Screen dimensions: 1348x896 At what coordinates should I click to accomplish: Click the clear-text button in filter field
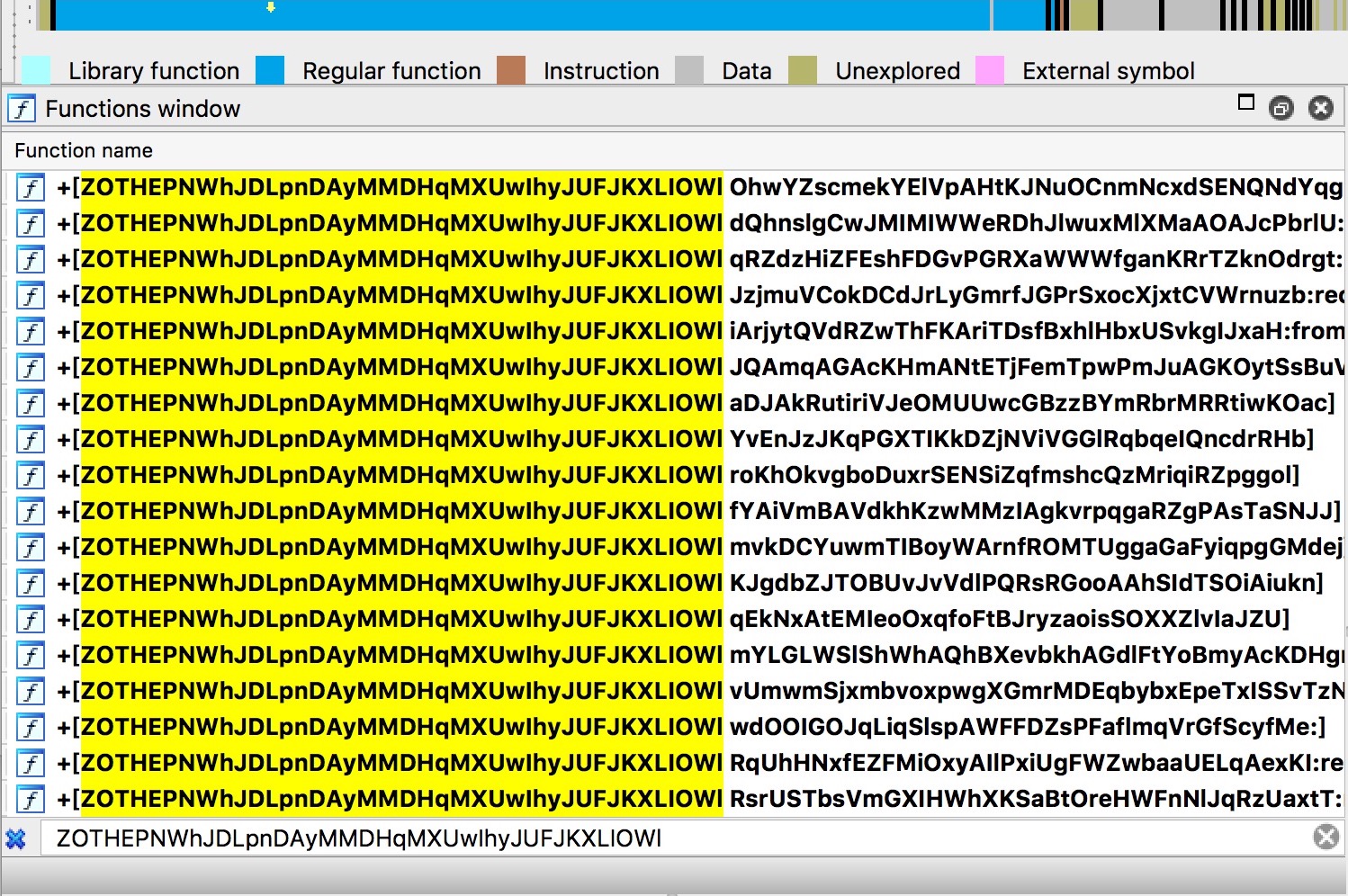(1326, 838)
